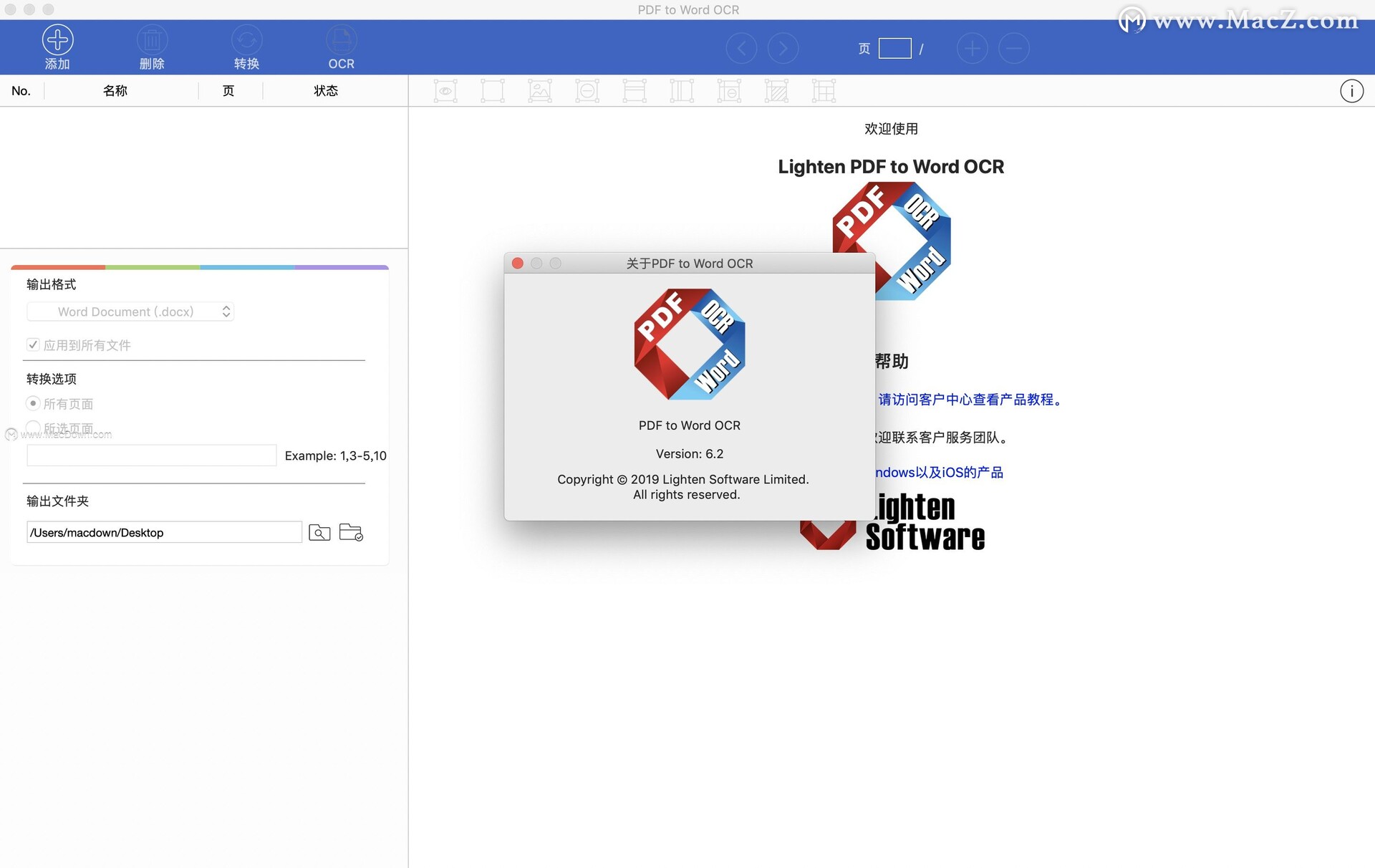Viewport: 1375px width, 868px height.
Task: Click the 输出文件夹 label
Action: click(x=58, y=501)
